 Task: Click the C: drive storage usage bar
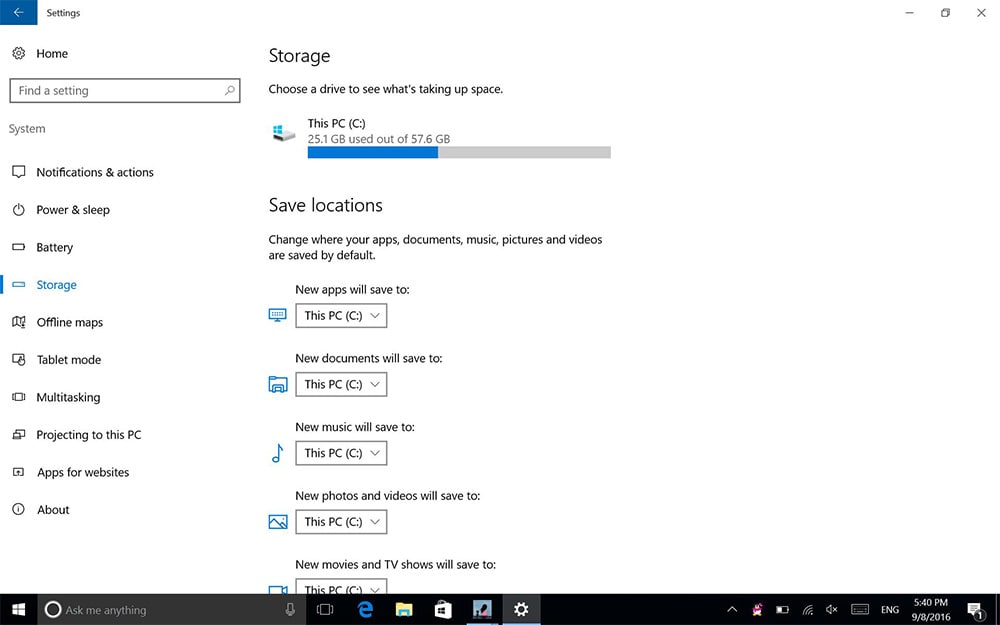pyautogui.click(x=458, y=153)
